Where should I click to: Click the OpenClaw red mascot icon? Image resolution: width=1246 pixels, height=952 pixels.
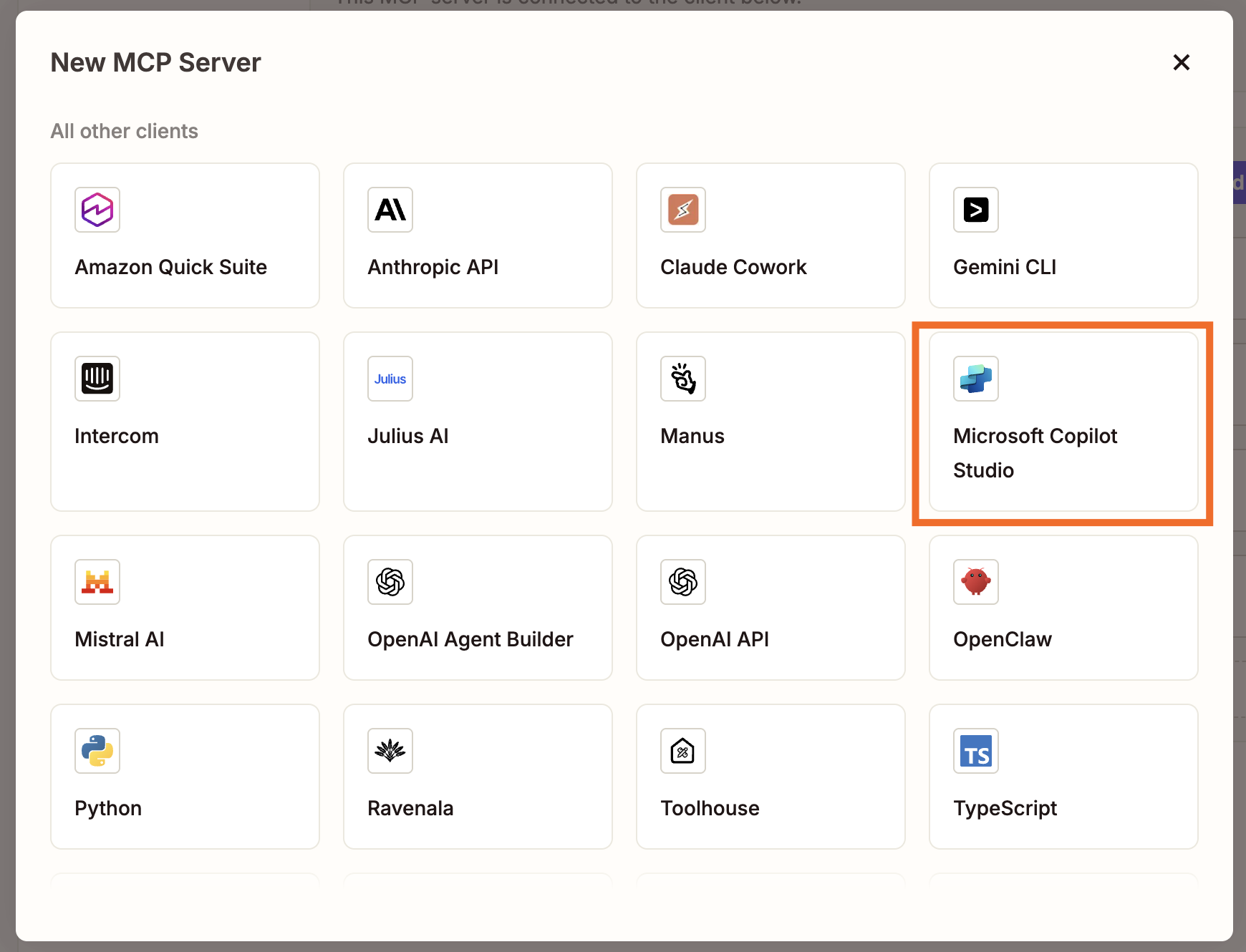pyautogui.click(x=975, y=582)
